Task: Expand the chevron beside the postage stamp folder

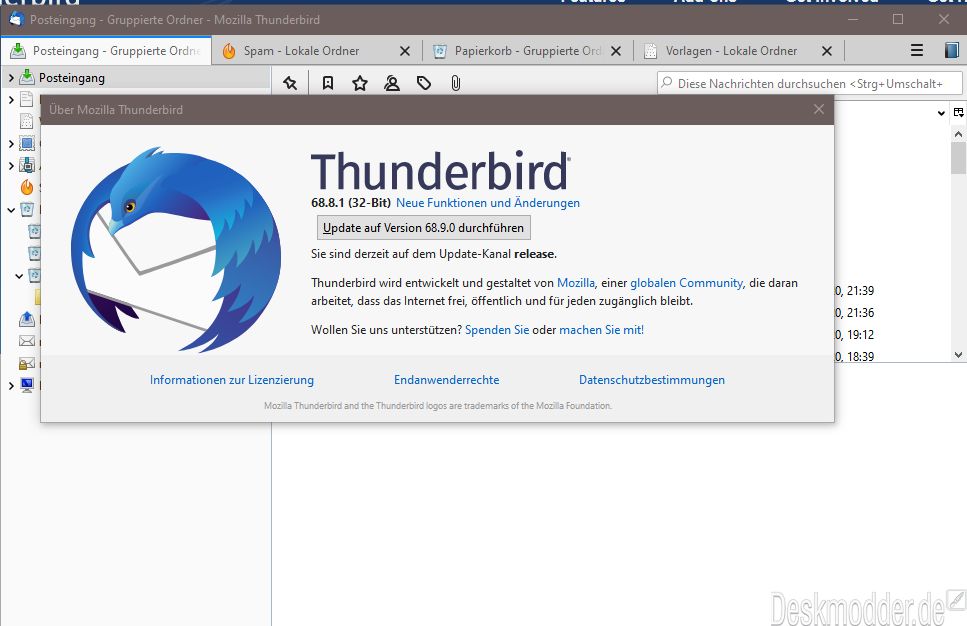Action: point(10,144)
